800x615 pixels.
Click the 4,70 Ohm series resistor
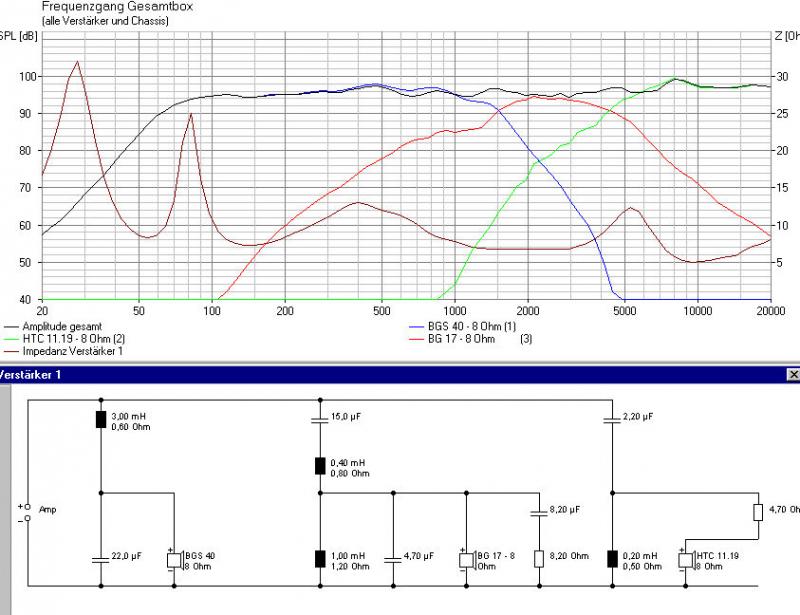(758, 512)
